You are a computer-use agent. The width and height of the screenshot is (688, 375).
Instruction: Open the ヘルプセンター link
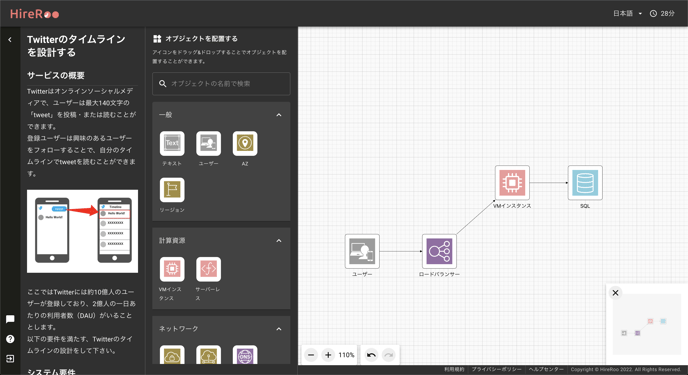click(546, 370)
